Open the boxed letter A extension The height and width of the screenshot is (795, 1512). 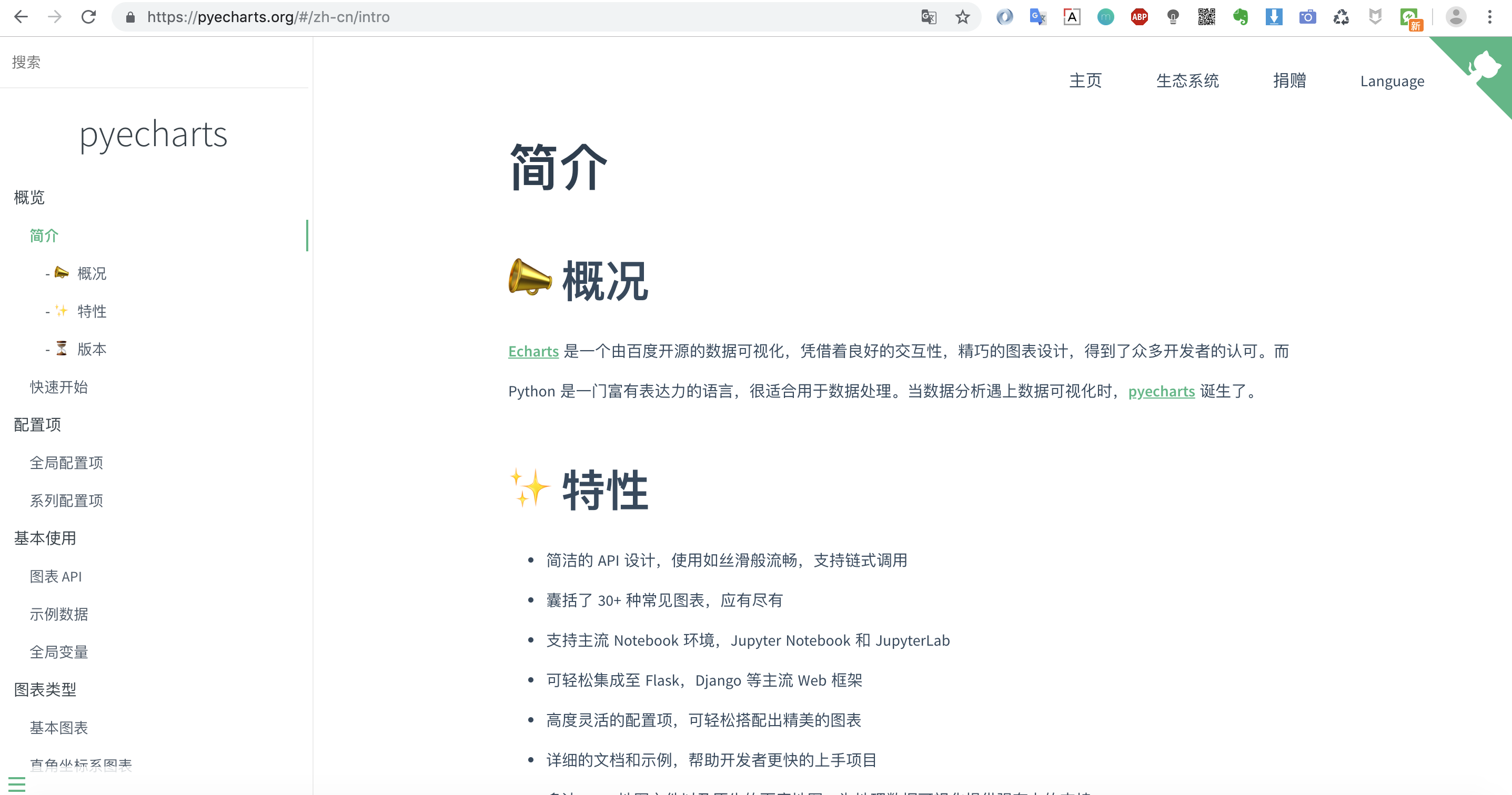click(x=1072, y=17)
